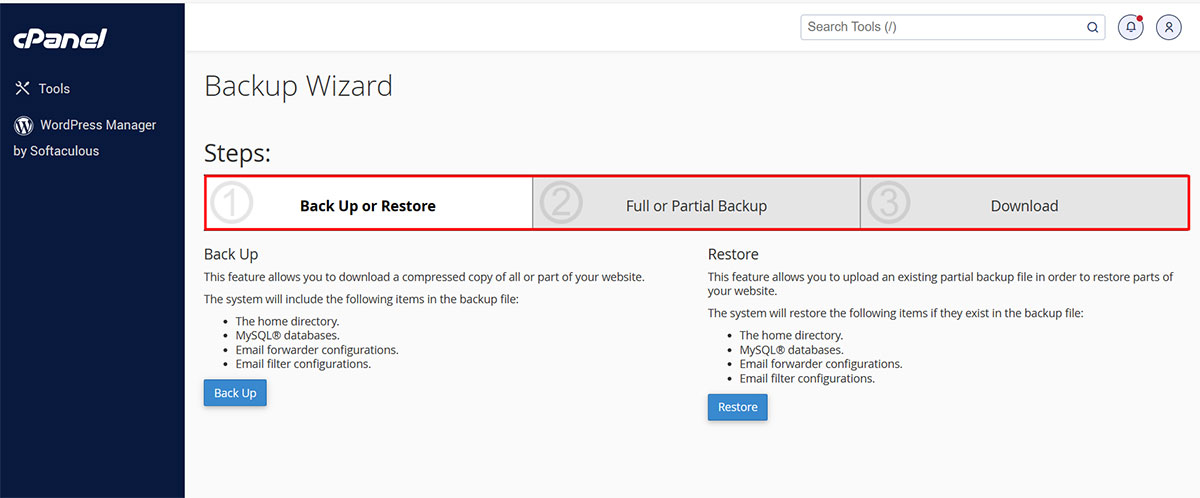Select the Download step

(1024, 204)
